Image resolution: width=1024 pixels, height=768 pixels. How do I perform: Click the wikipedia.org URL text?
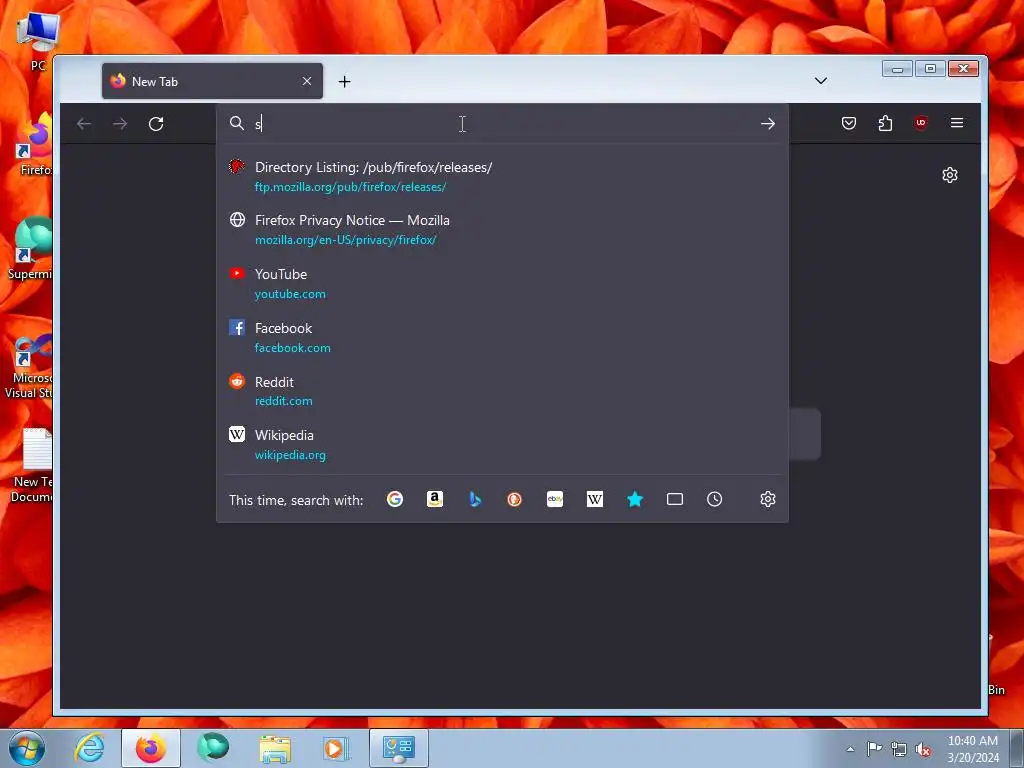tap(290, 455)
